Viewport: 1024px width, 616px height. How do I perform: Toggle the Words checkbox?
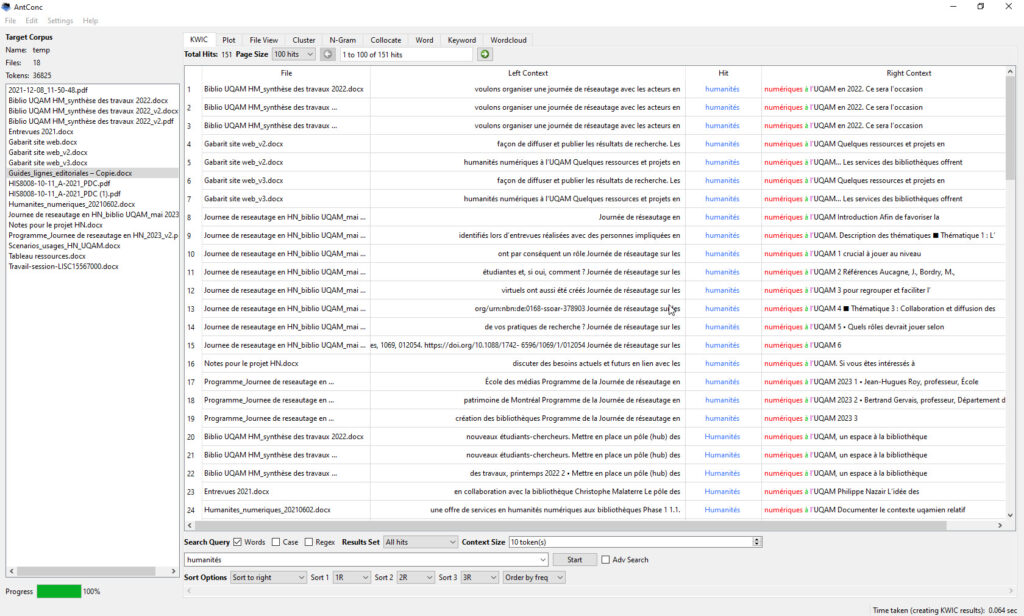click(x=237, y=542)
